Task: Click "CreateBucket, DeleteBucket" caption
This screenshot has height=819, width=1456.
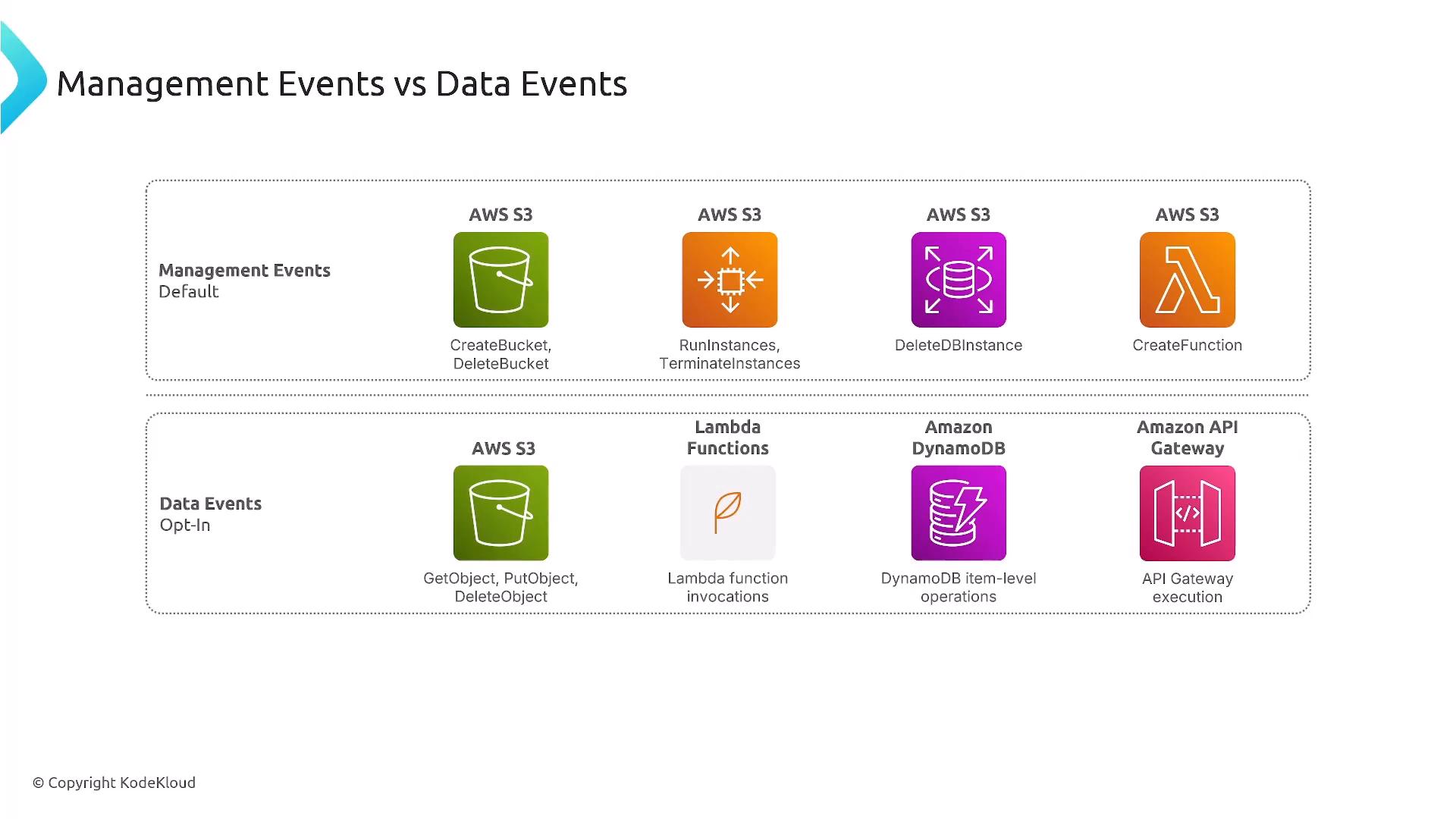Action: click(500, 354)
